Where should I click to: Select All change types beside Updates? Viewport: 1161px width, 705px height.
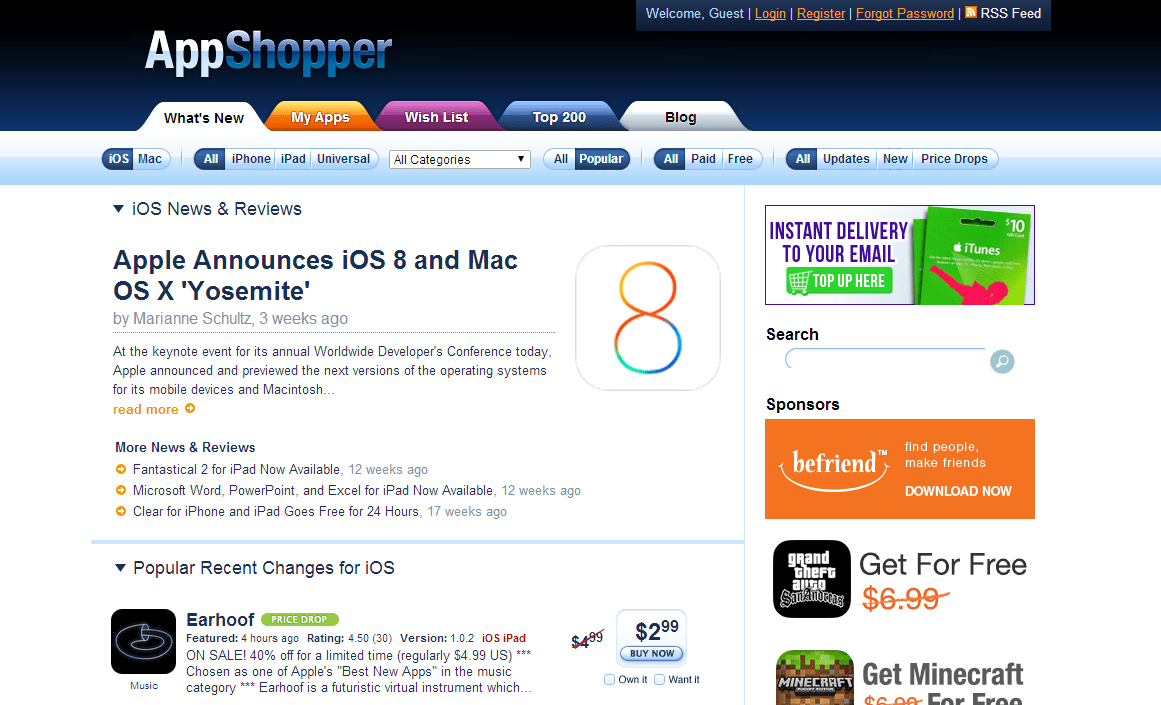click(x=803, y=158)
